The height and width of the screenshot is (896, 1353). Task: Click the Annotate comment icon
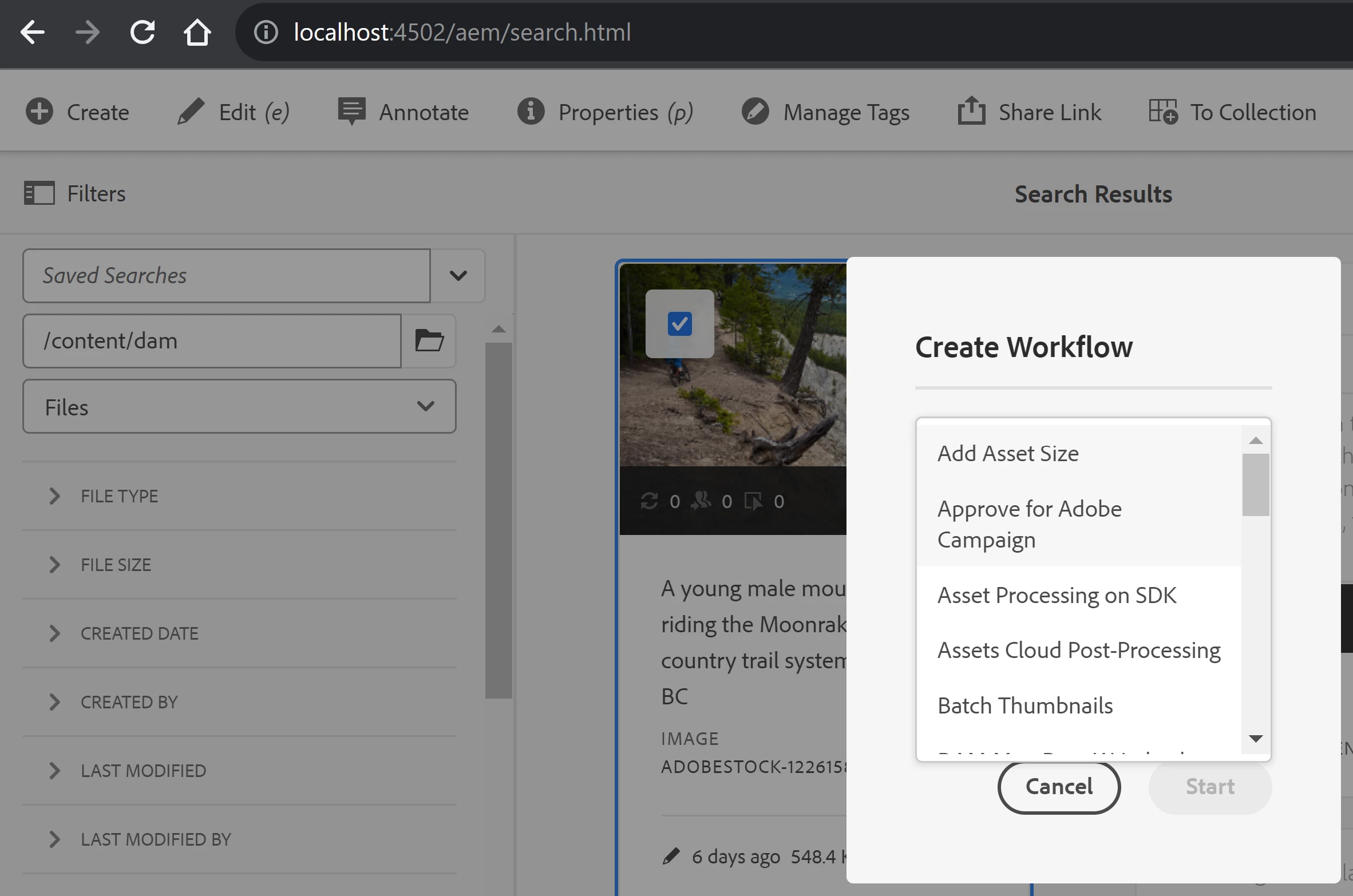[x=351, y=112]
